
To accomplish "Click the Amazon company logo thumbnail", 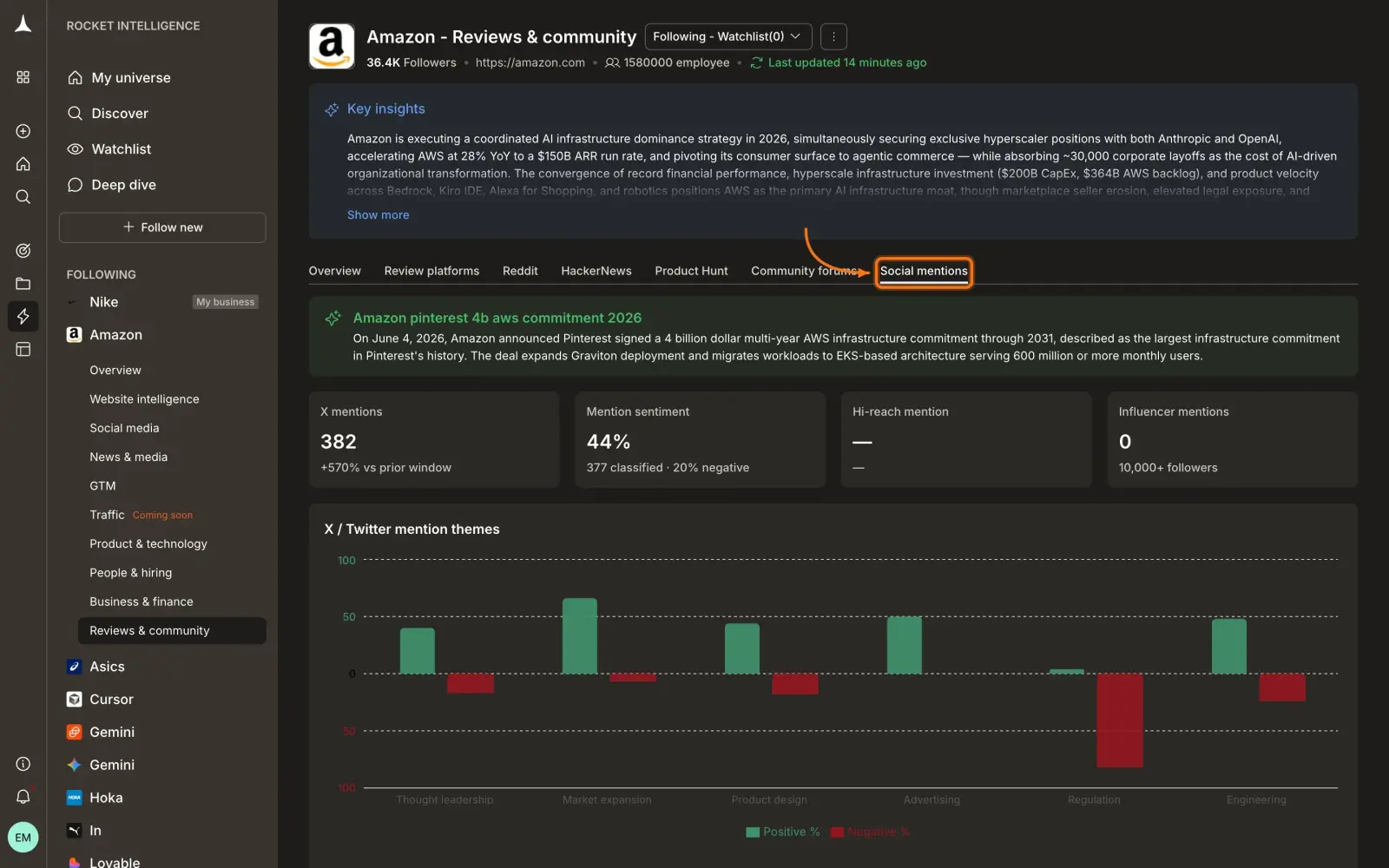I will pyautogui.click(x=332, y=46).
